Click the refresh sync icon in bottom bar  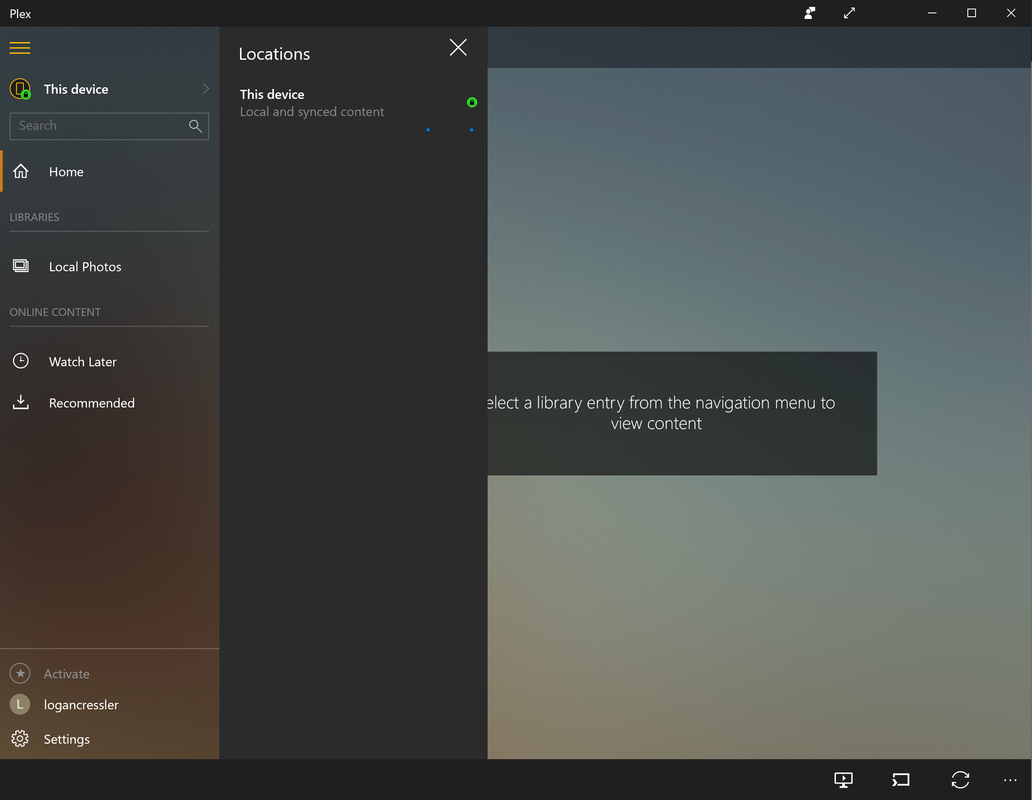960,780
